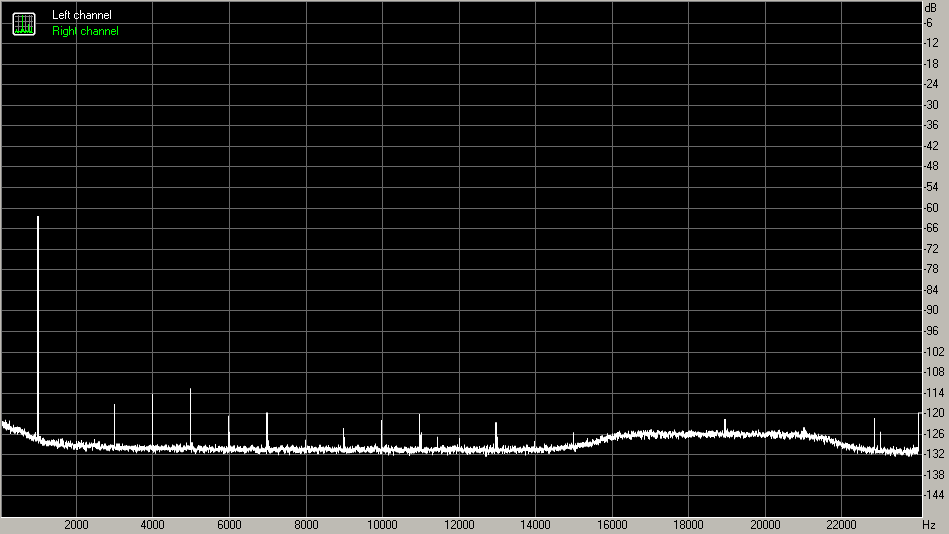Click the -24 dB scale label
Screen dimensions: 949x534
point(931,85)
